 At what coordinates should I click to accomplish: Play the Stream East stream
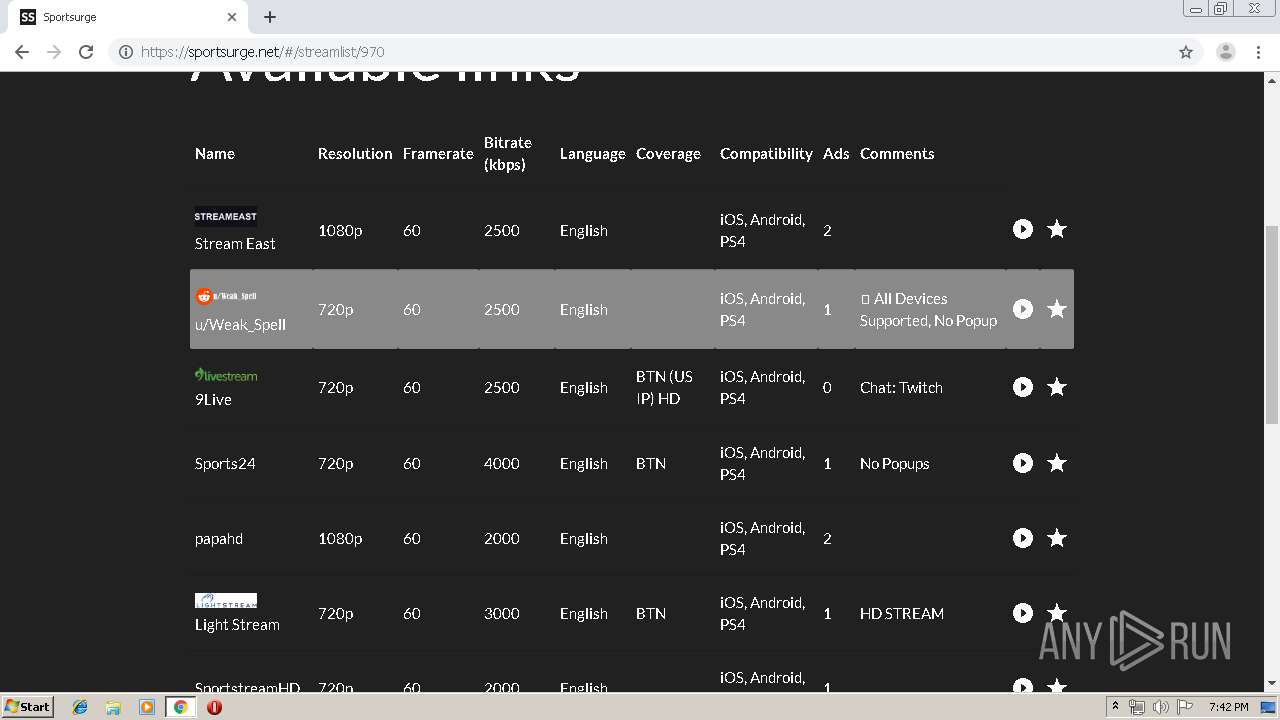pyautogui.click(x=1022, y=229)
